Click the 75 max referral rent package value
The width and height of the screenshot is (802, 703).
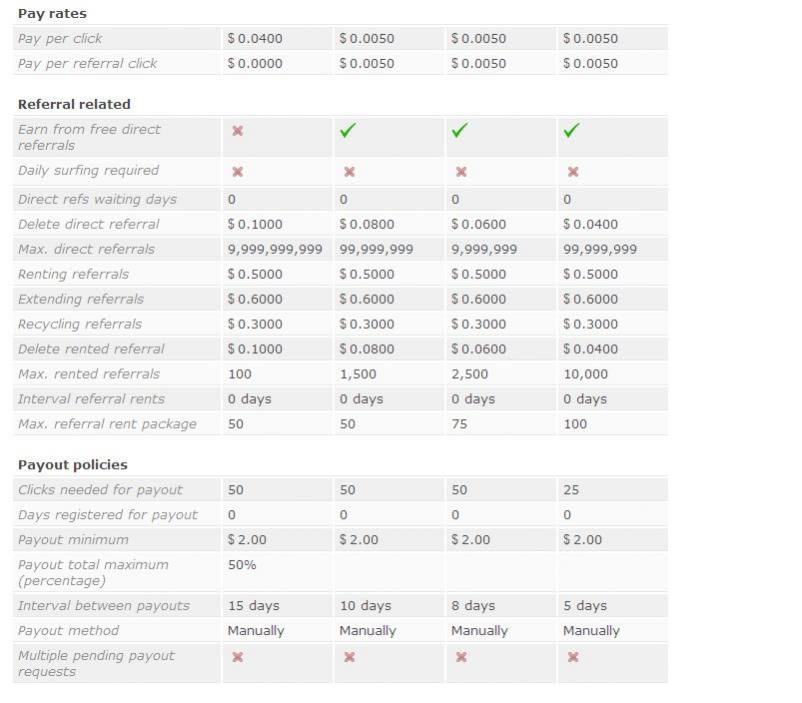click(x=459, y=424)
